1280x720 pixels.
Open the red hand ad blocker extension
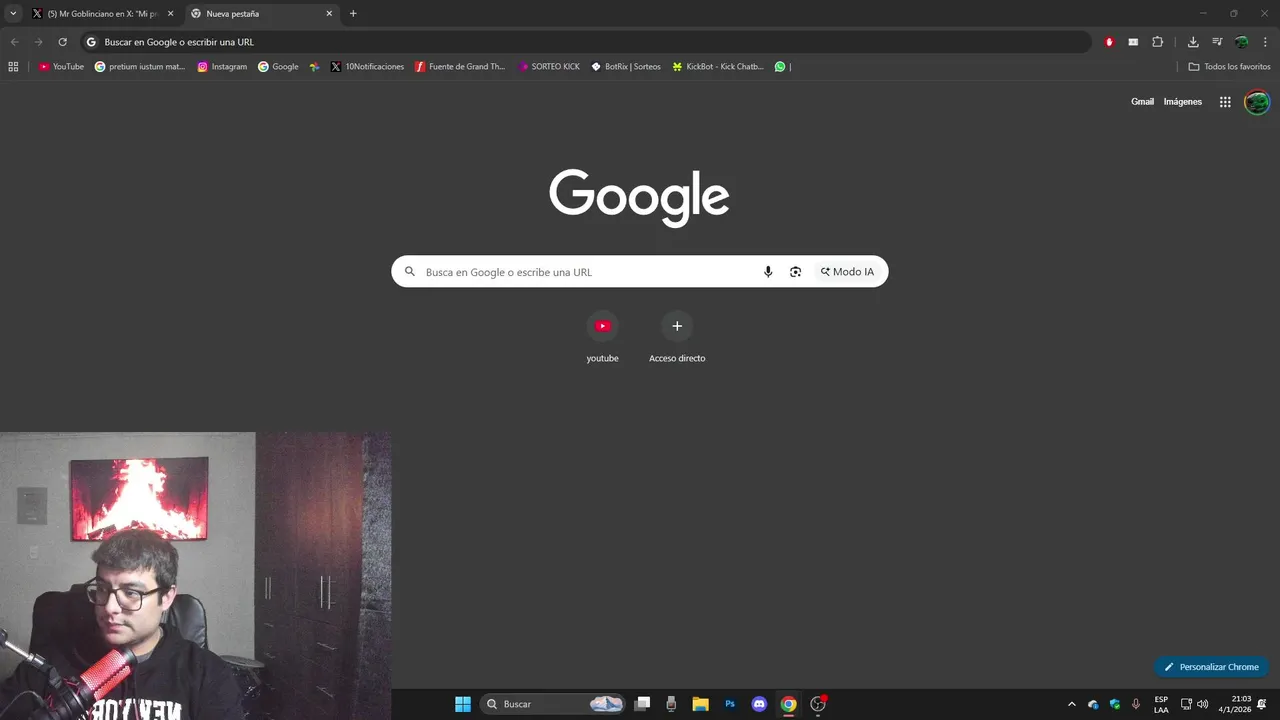pos(1109,42)
